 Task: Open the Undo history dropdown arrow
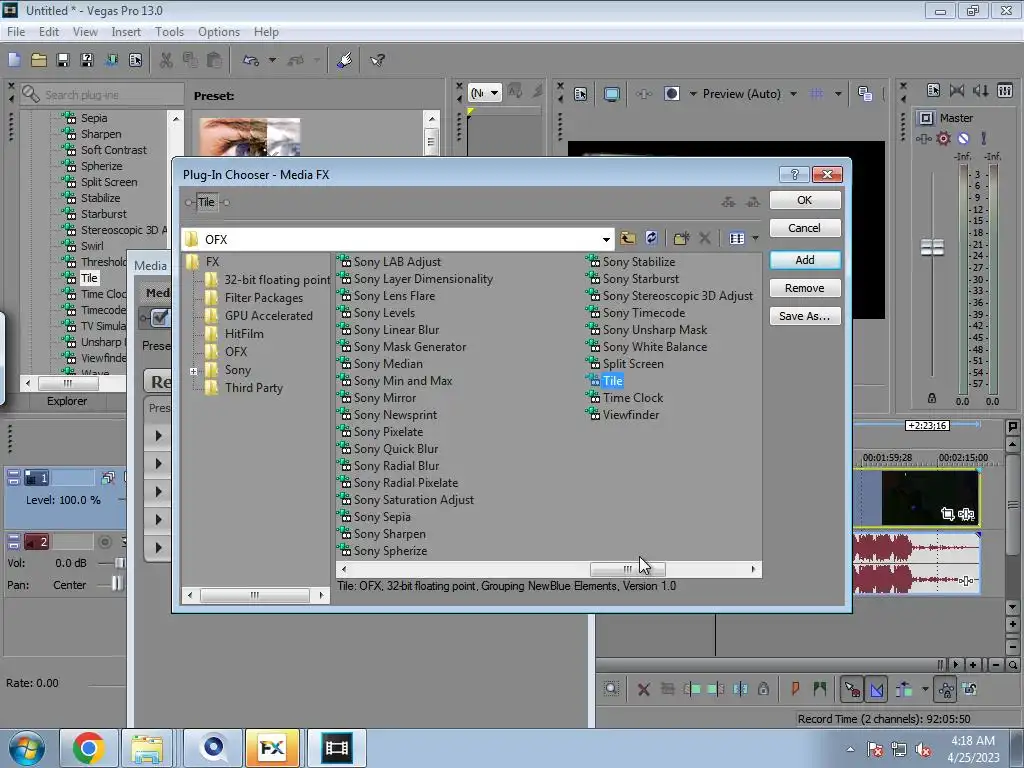pyautogui.click(x=272, y=60)
